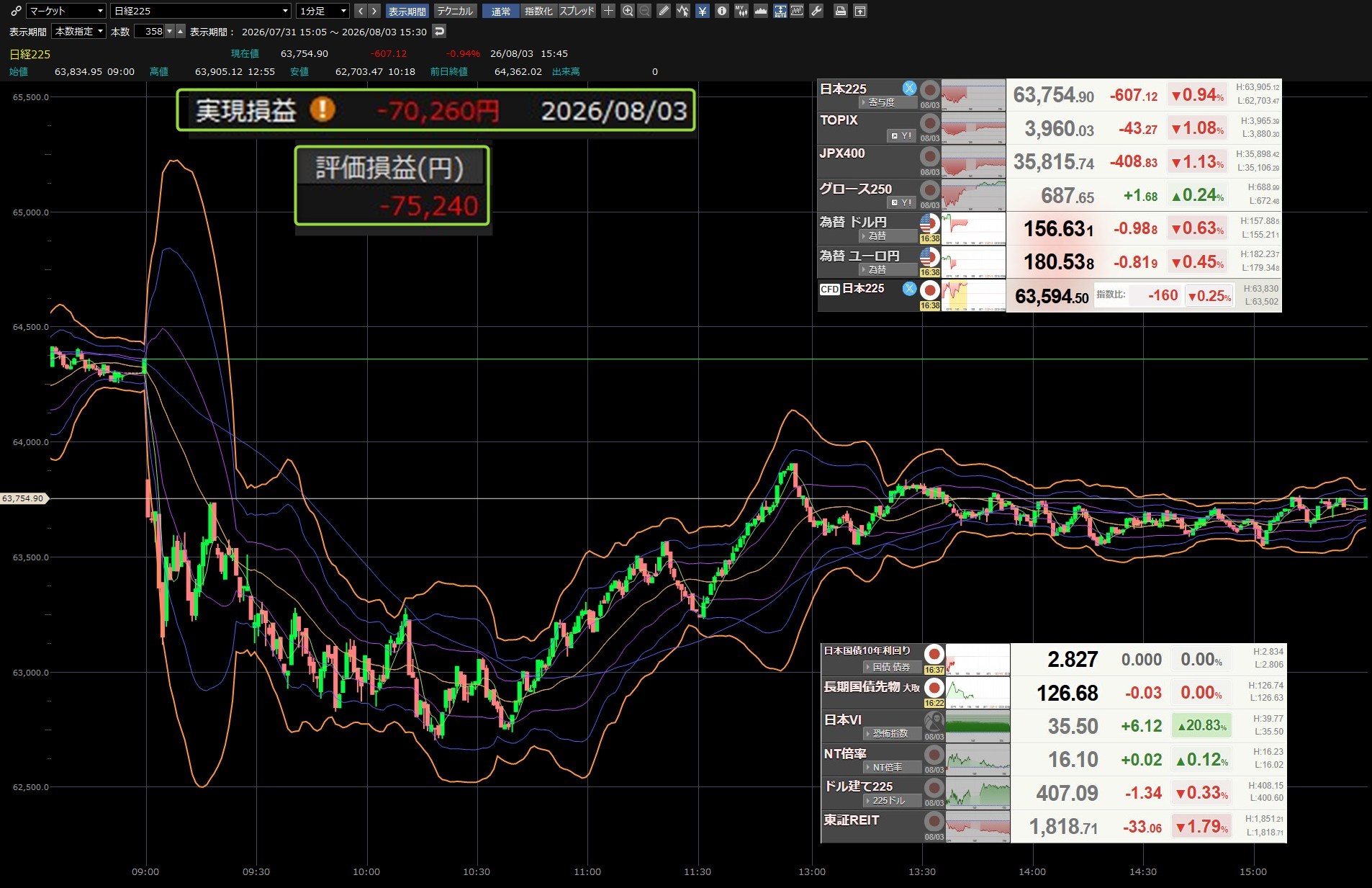Show chart info with the i icon
This screenshot has width=1372, height=888.
[722, 11]
